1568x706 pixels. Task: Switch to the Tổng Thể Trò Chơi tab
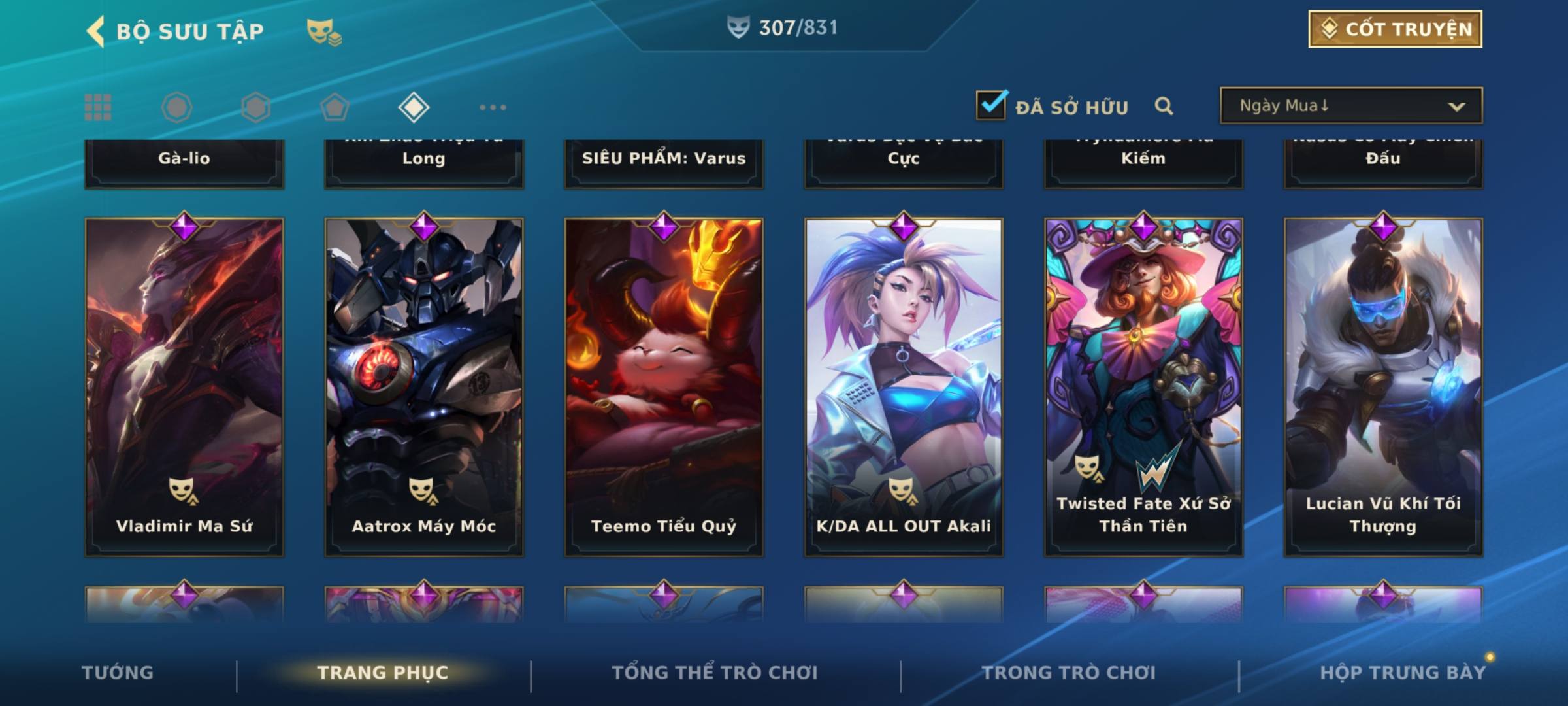715,673
